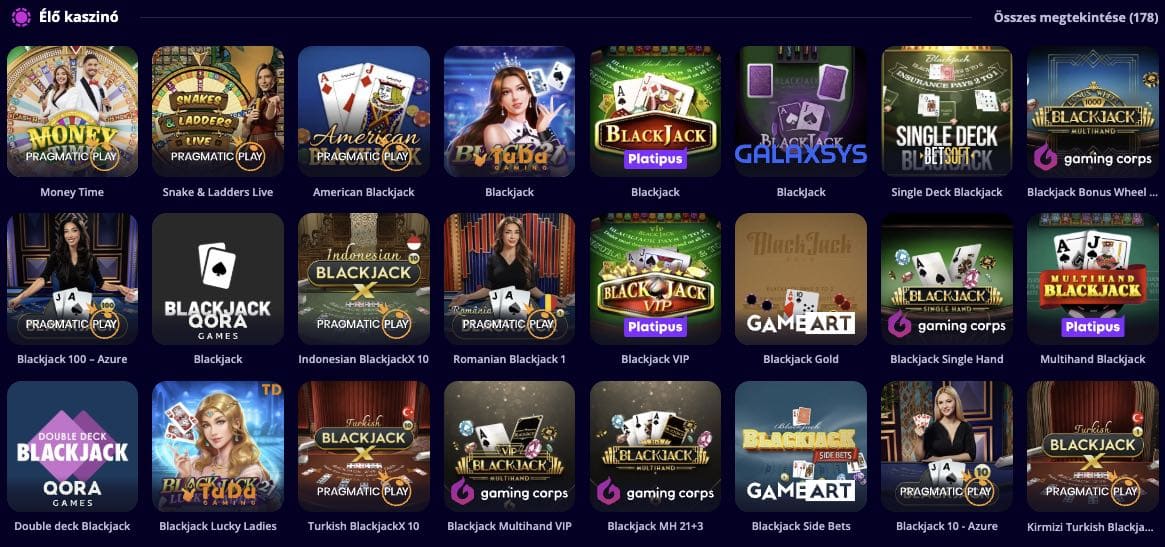Open the Blackjack Lucky Ladies tile
1165x547 pixels.
click(218, 447)
